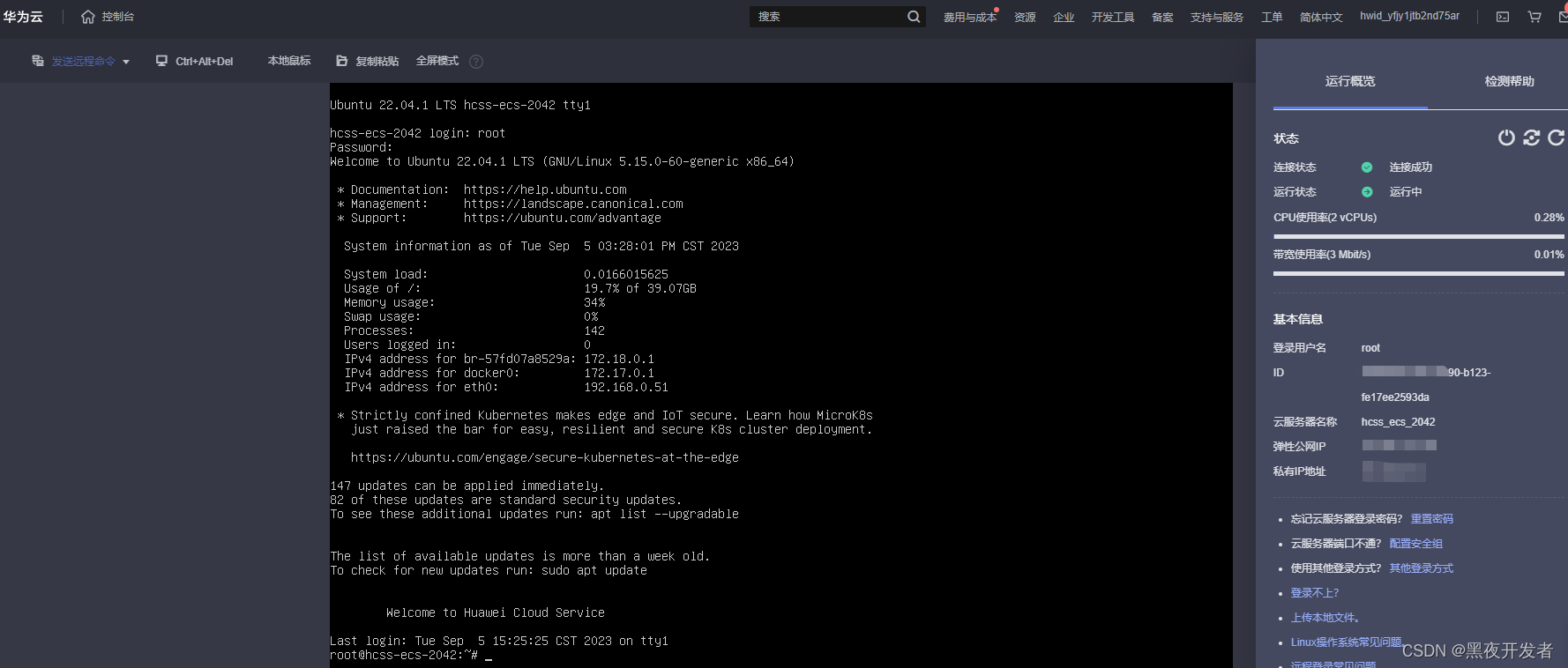Click the 带宽使用率 progress bar

(x=1419, y=273)
